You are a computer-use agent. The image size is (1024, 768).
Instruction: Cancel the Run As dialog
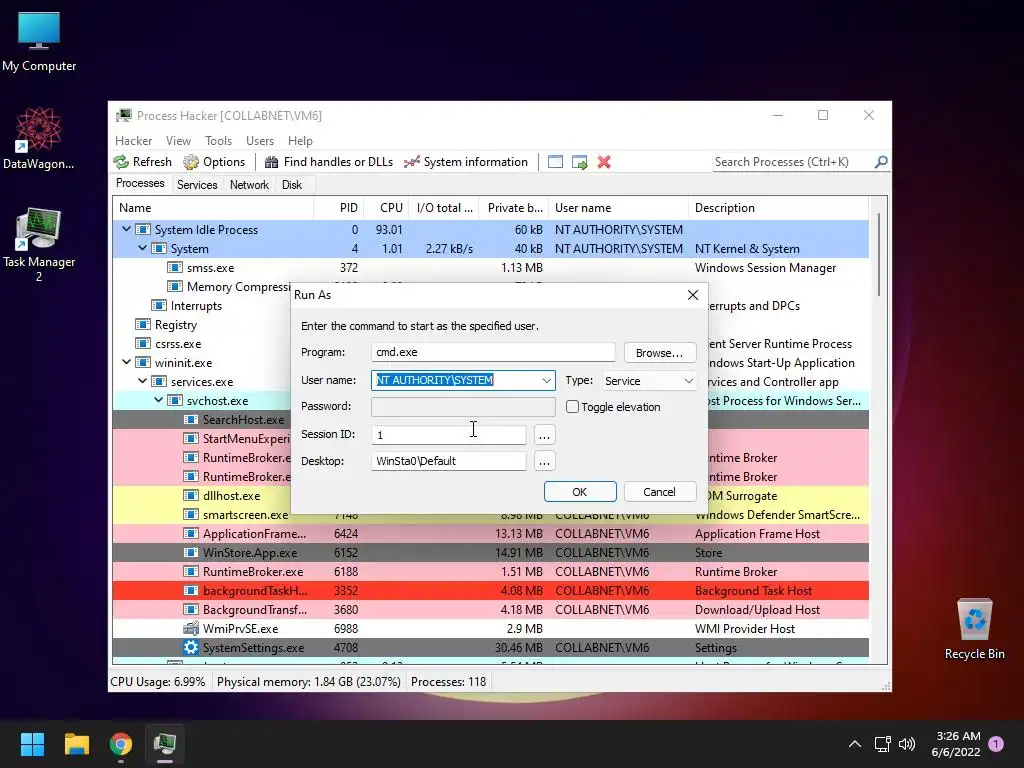click(x=660, y=492)
